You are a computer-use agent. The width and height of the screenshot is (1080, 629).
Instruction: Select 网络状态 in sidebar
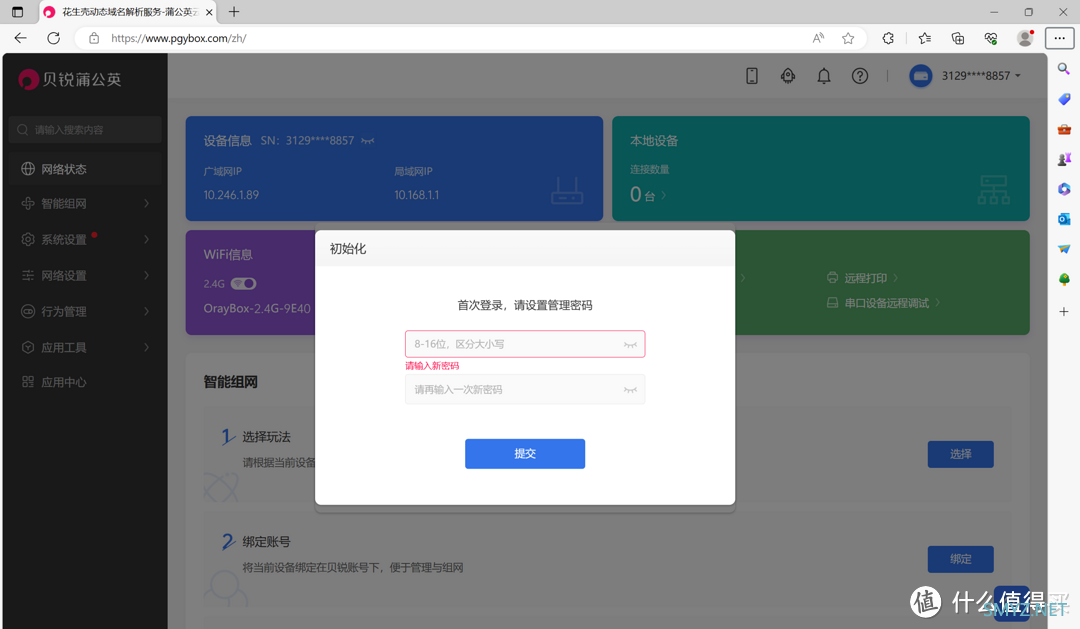coord(85,169)
